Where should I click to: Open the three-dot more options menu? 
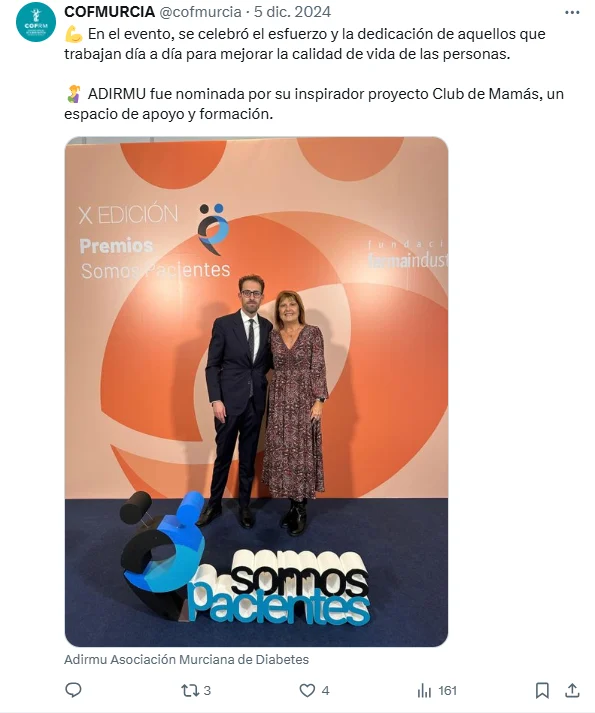[x=572, y=12]
